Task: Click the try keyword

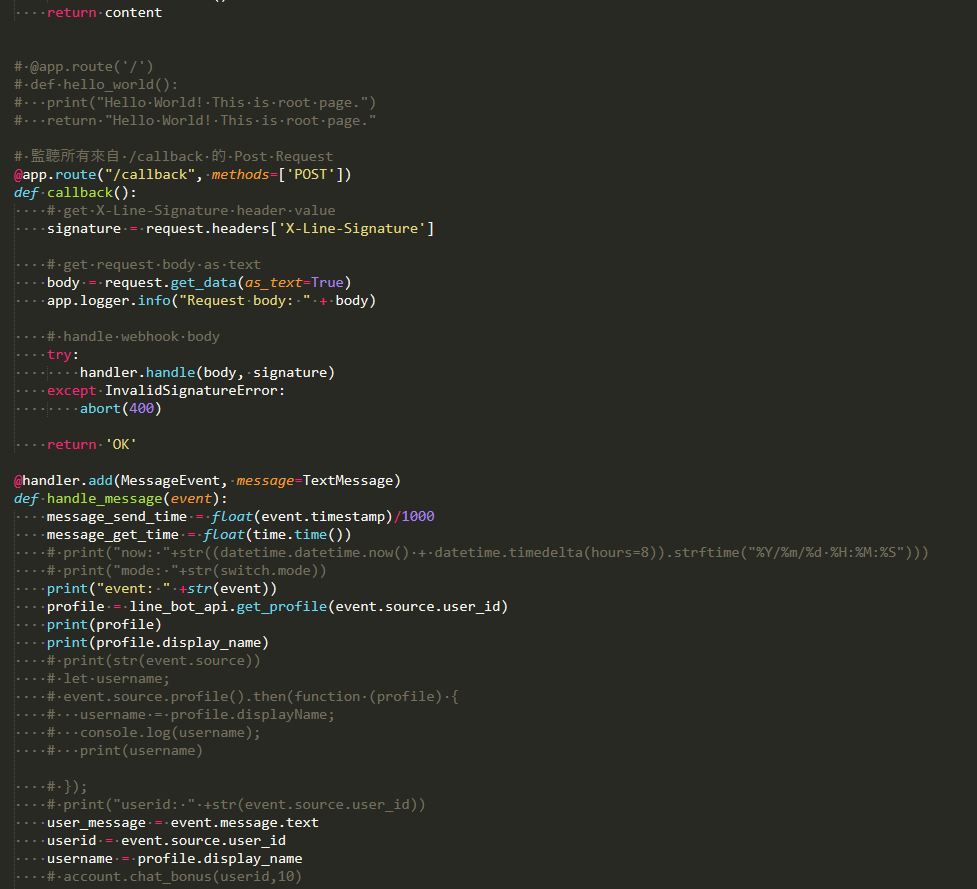Action: [62, 355]
